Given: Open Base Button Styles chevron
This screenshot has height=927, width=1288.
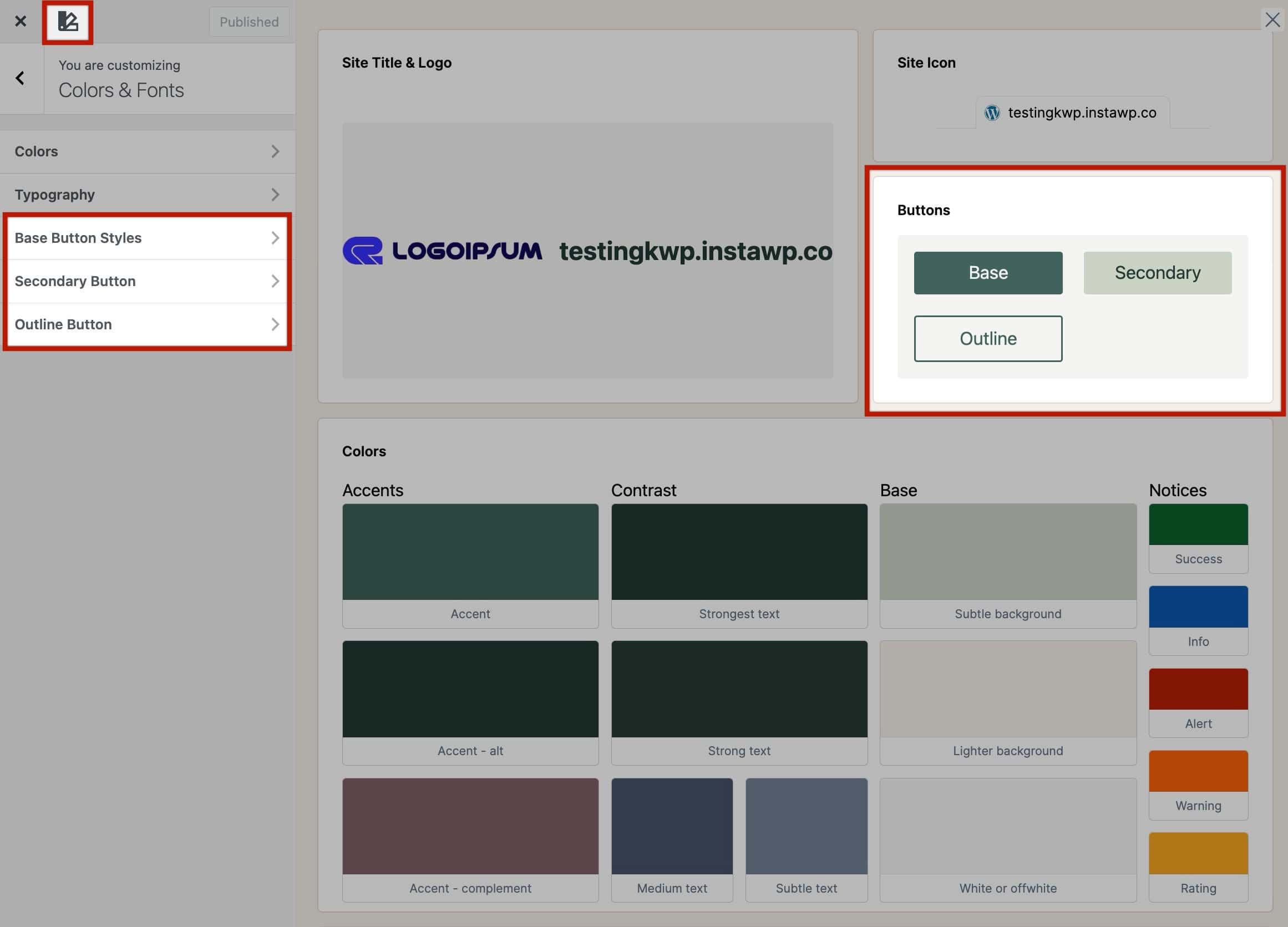Looking at the screenshot, I should pos(275,238).
